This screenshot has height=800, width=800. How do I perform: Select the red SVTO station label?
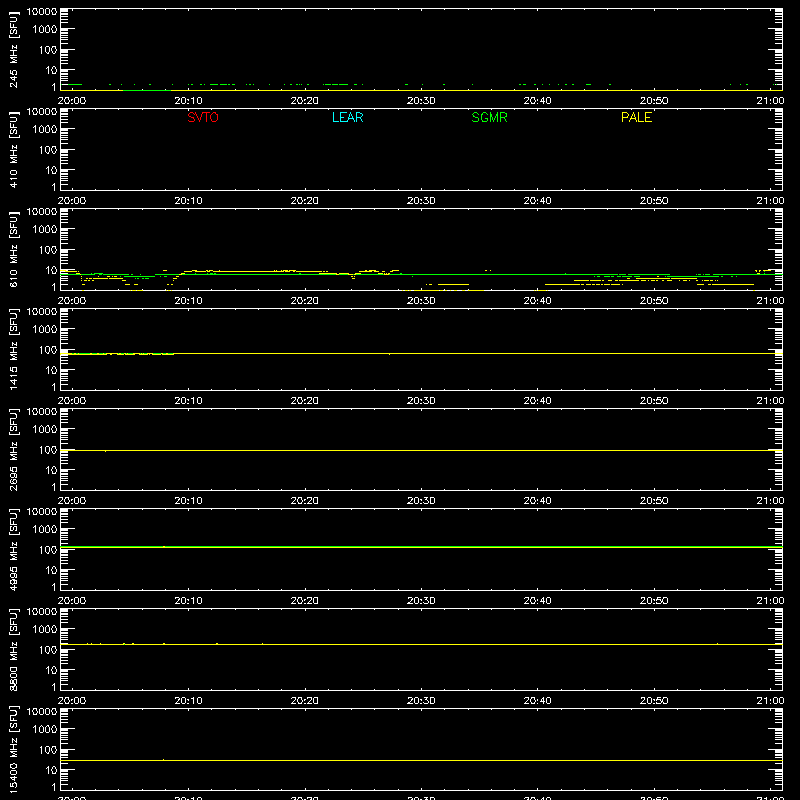(x=203, y=117)
